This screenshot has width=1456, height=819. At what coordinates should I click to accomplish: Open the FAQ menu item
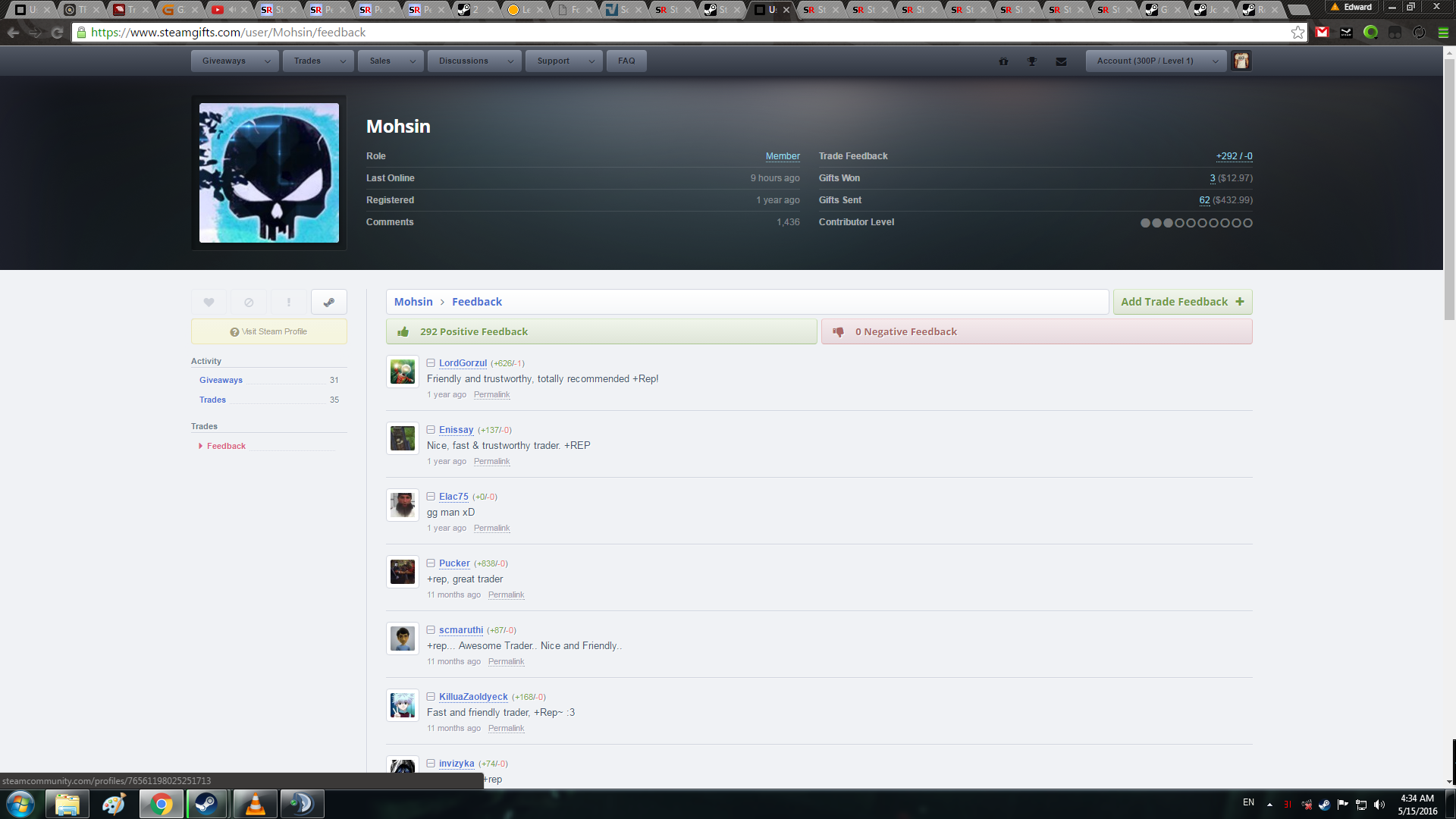[626, 61]
